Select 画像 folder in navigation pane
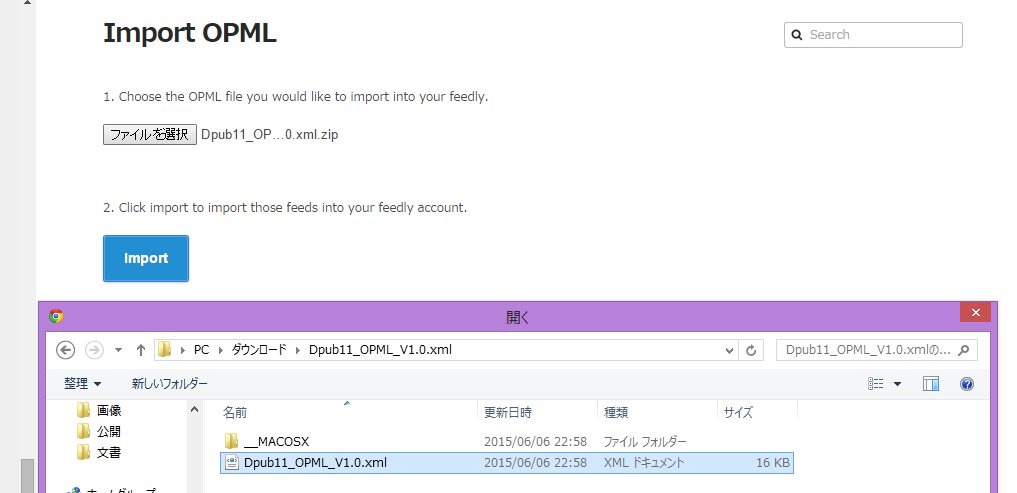This screenshot has height=493, width=1017. coord(109,411)
